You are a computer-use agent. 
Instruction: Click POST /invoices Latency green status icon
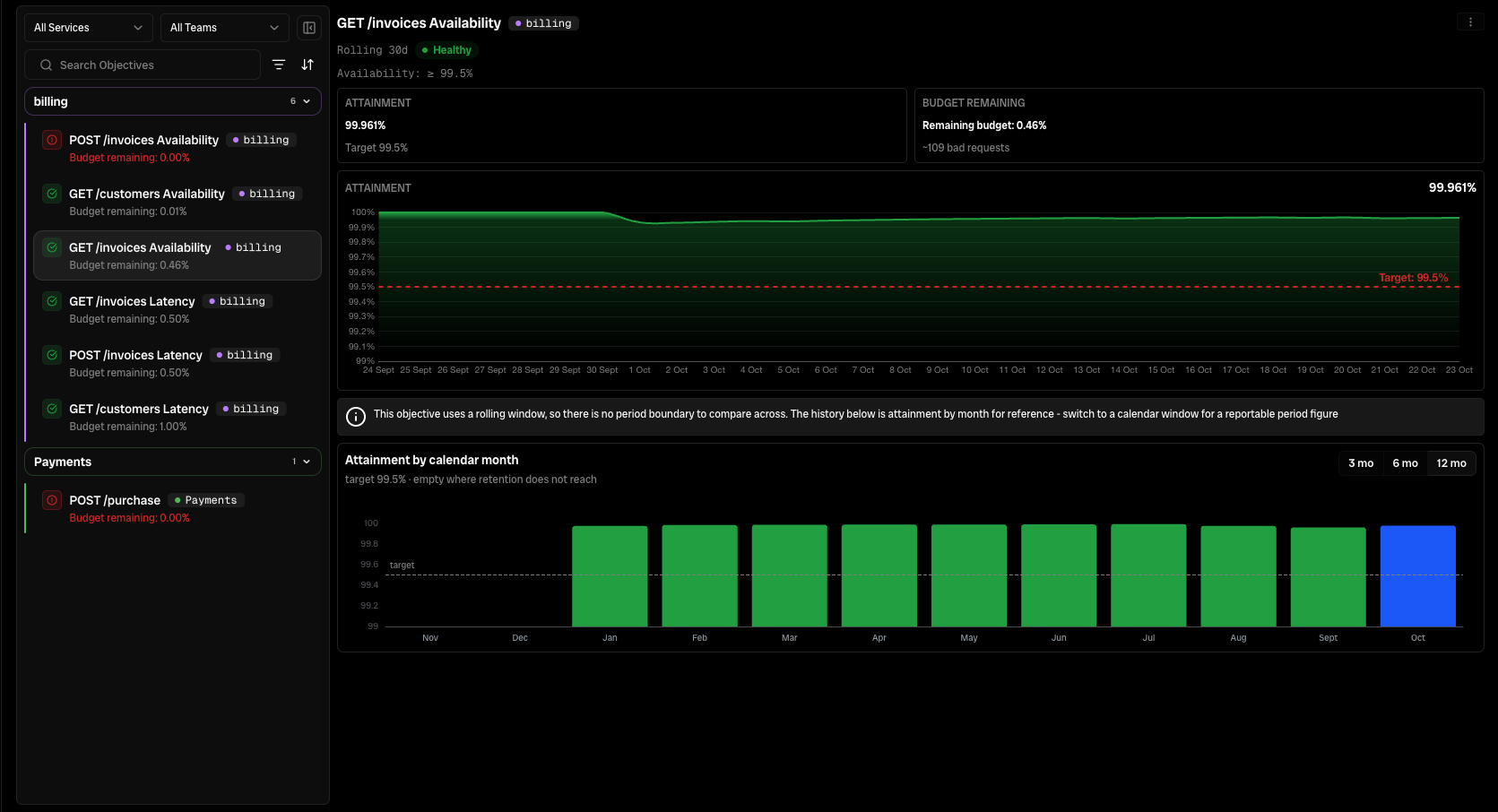point(52,355)
